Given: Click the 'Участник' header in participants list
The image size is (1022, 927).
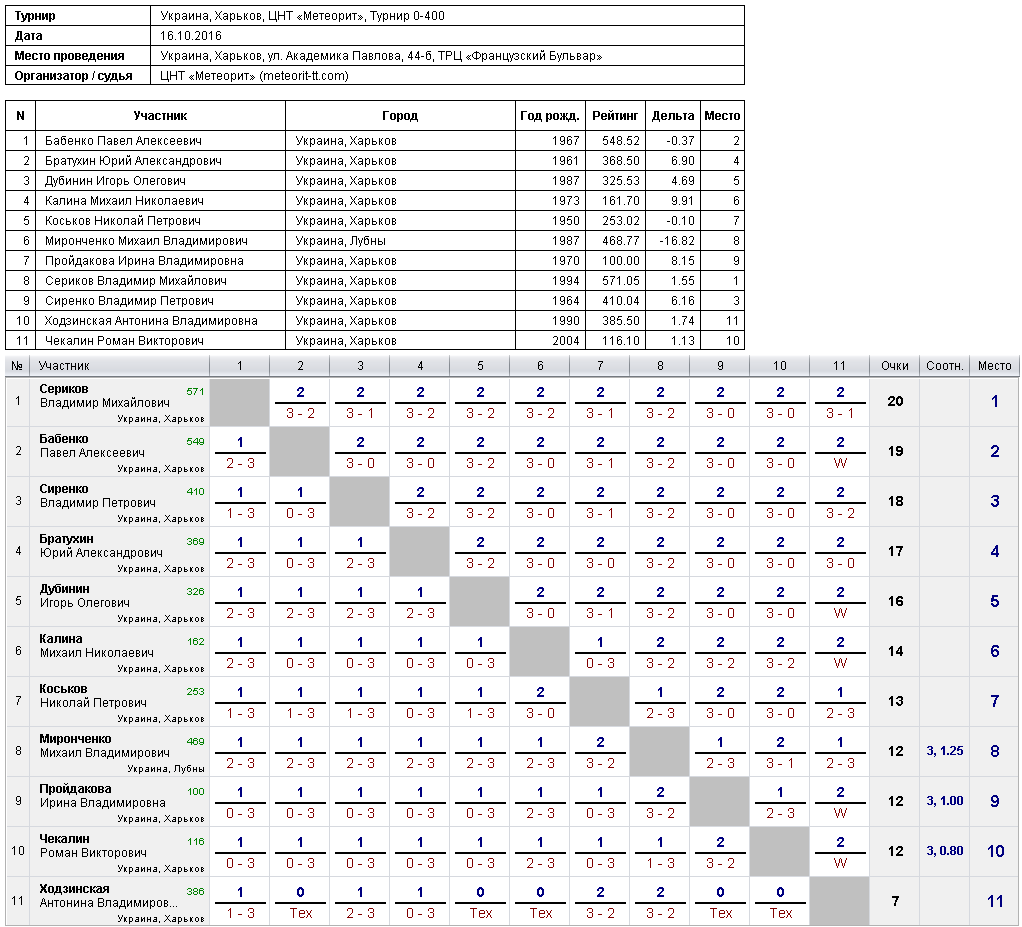Looking at the screenshot, I should 160,116.
